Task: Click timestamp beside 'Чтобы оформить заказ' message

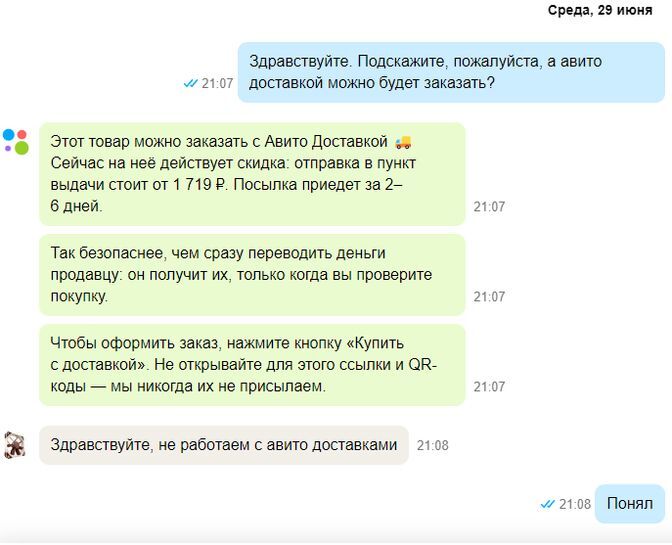Action: 489,386
